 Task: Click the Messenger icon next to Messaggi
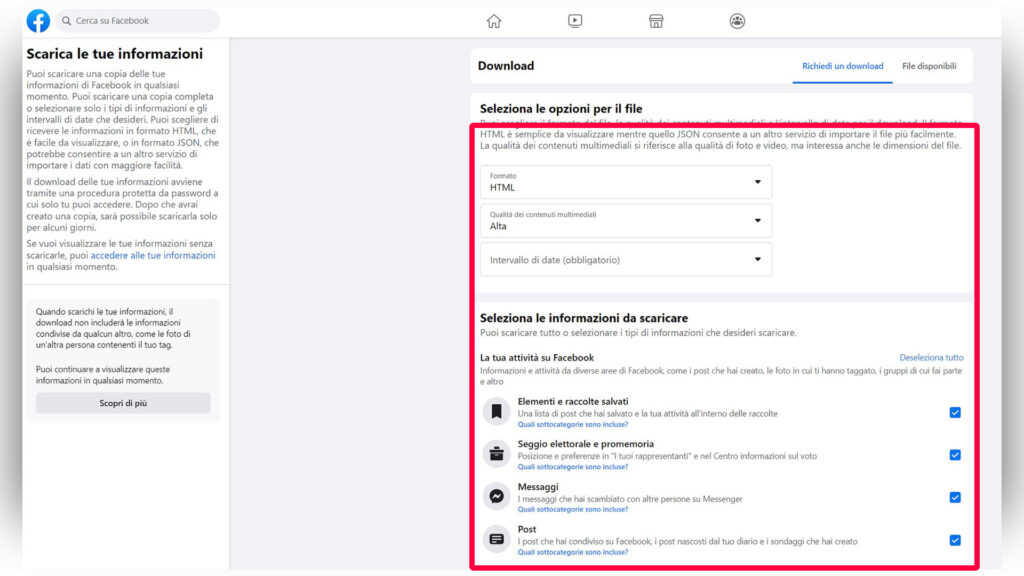[x=496, y=494]
